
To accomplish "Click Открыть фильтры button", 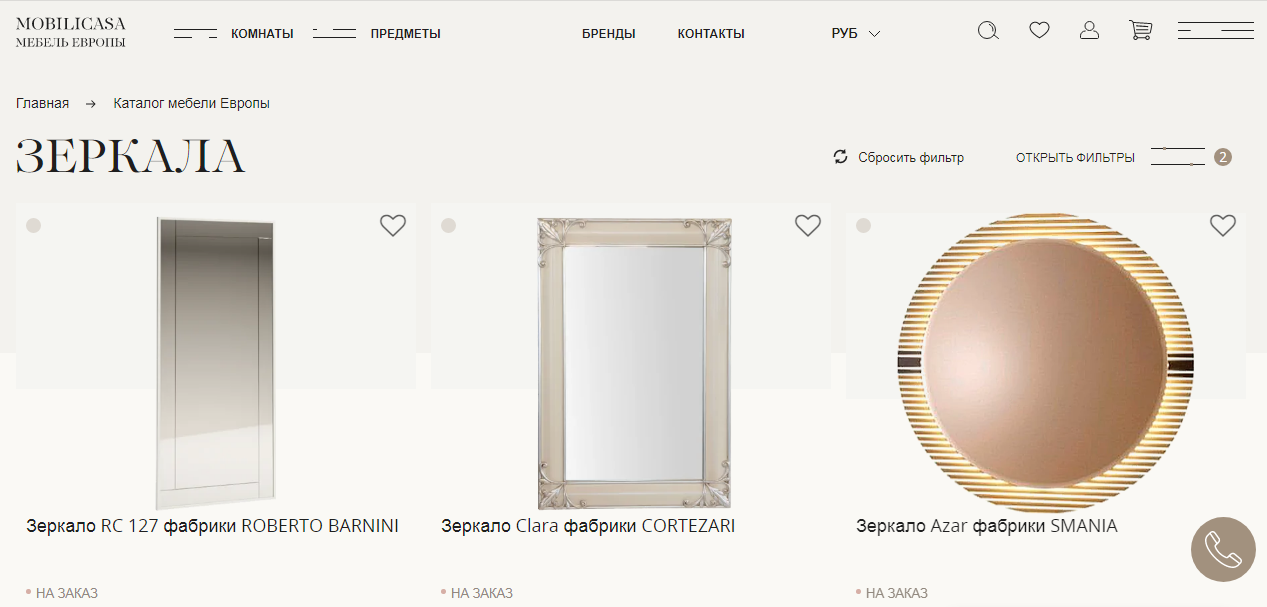I will point(1075,158).
